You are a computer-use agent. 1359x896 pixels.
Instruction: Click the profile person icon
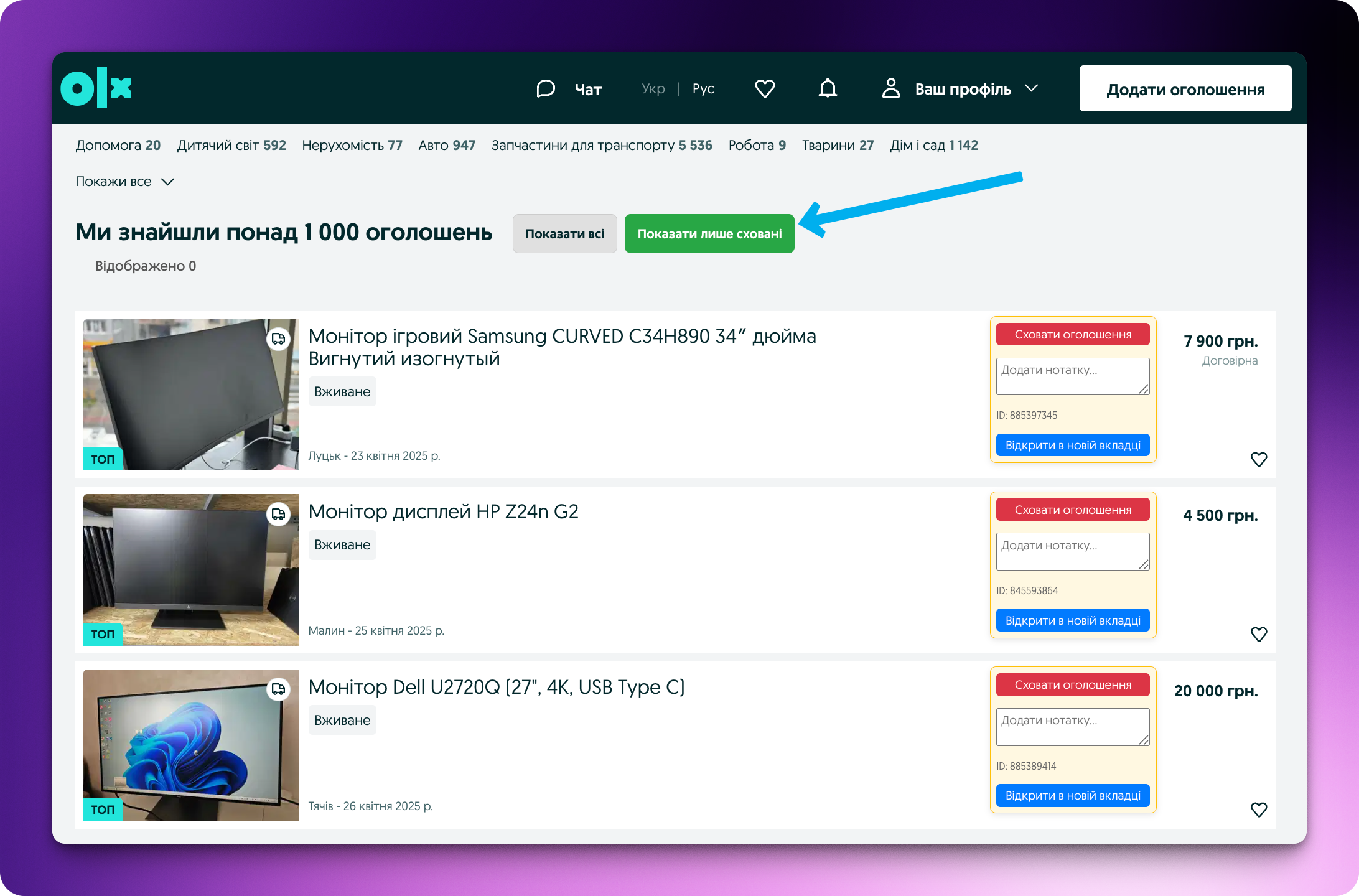pyautogui.click(x=891, y=88)
